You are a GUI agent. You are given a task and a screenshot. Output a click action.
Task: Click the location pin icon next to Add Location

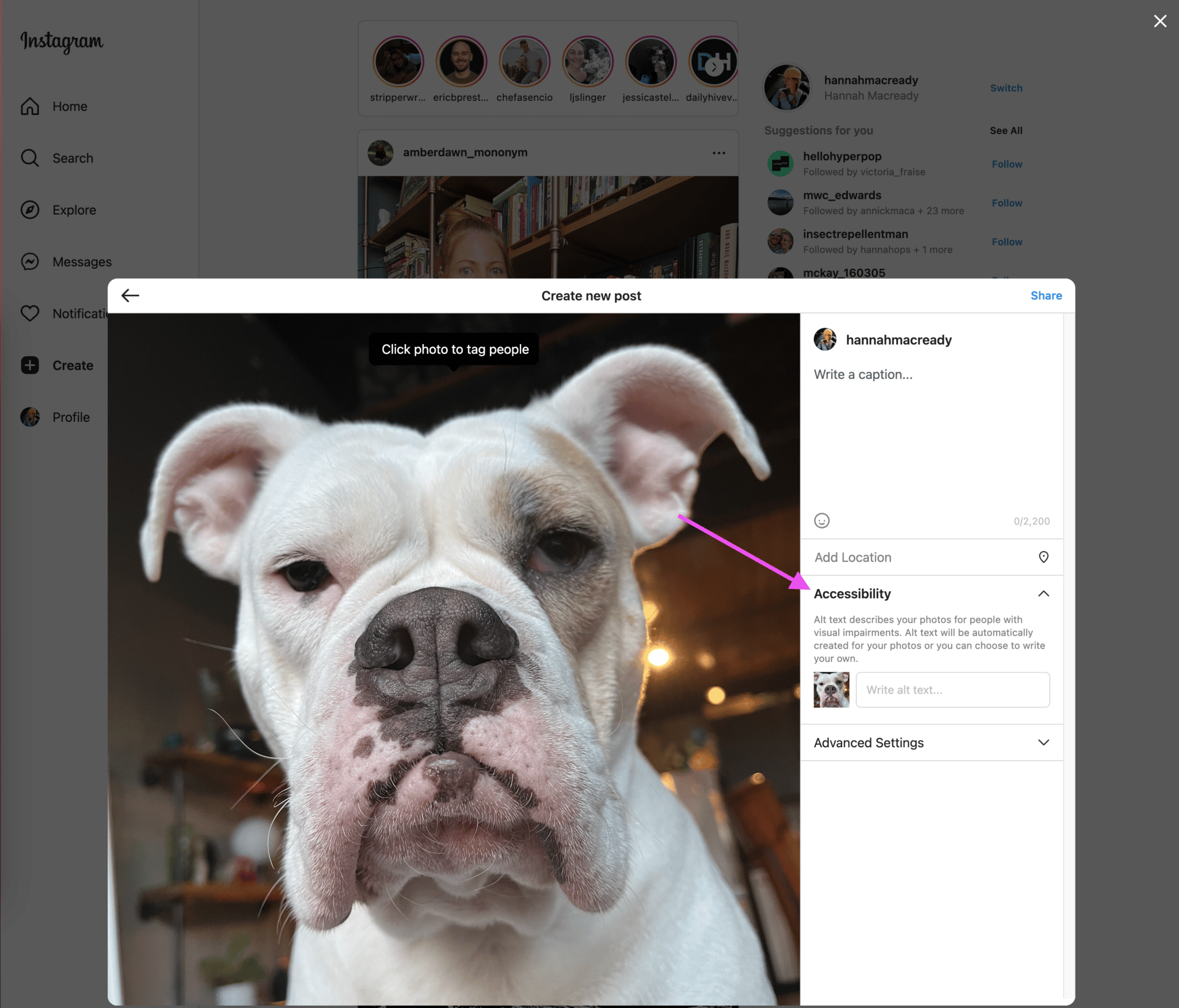click(x=1043, y=557)
